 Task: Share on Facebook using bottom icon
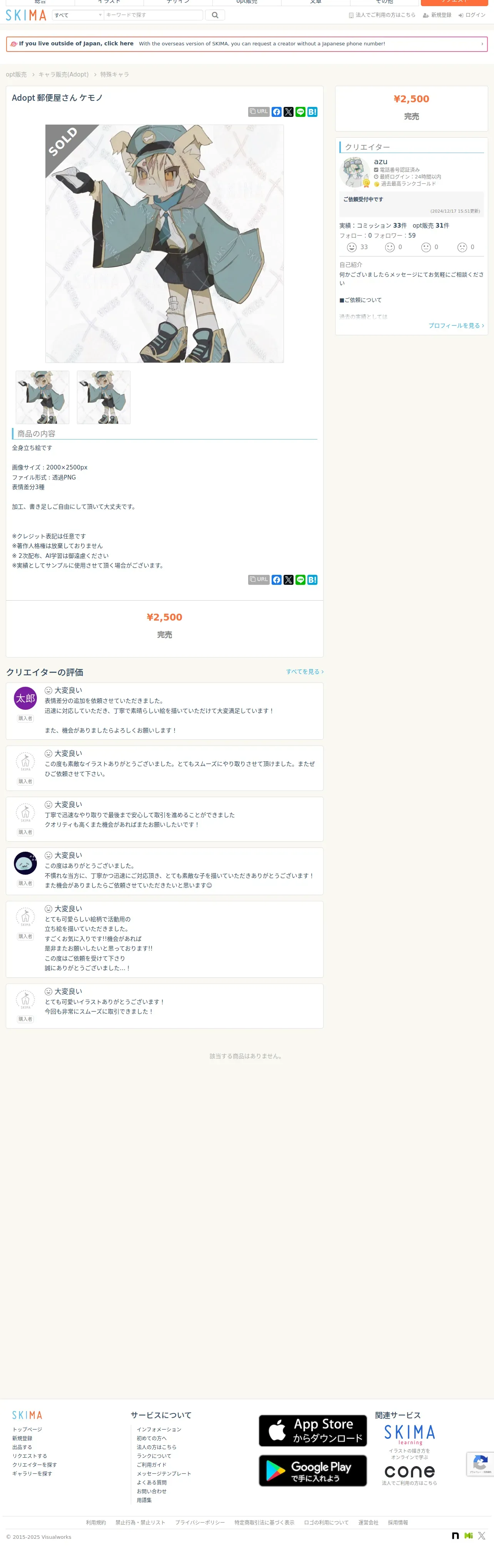277,579
